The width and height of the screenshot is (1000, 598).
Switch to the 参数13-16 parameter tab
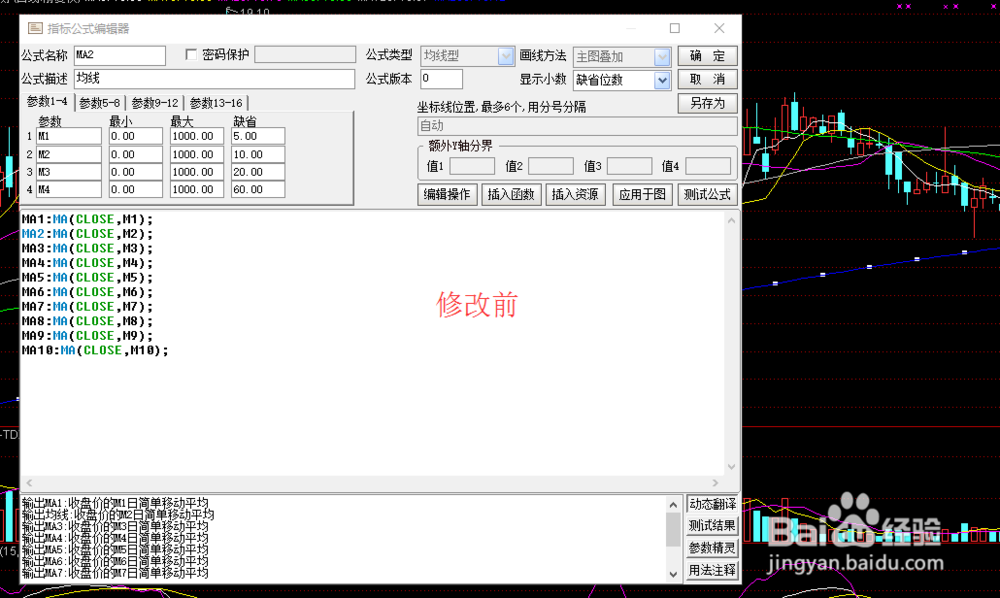pyautogui.click(x=216, y=102)
